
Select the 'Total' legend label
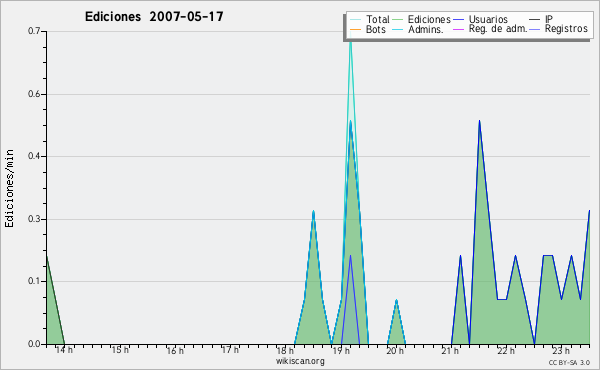coord(377,19)
